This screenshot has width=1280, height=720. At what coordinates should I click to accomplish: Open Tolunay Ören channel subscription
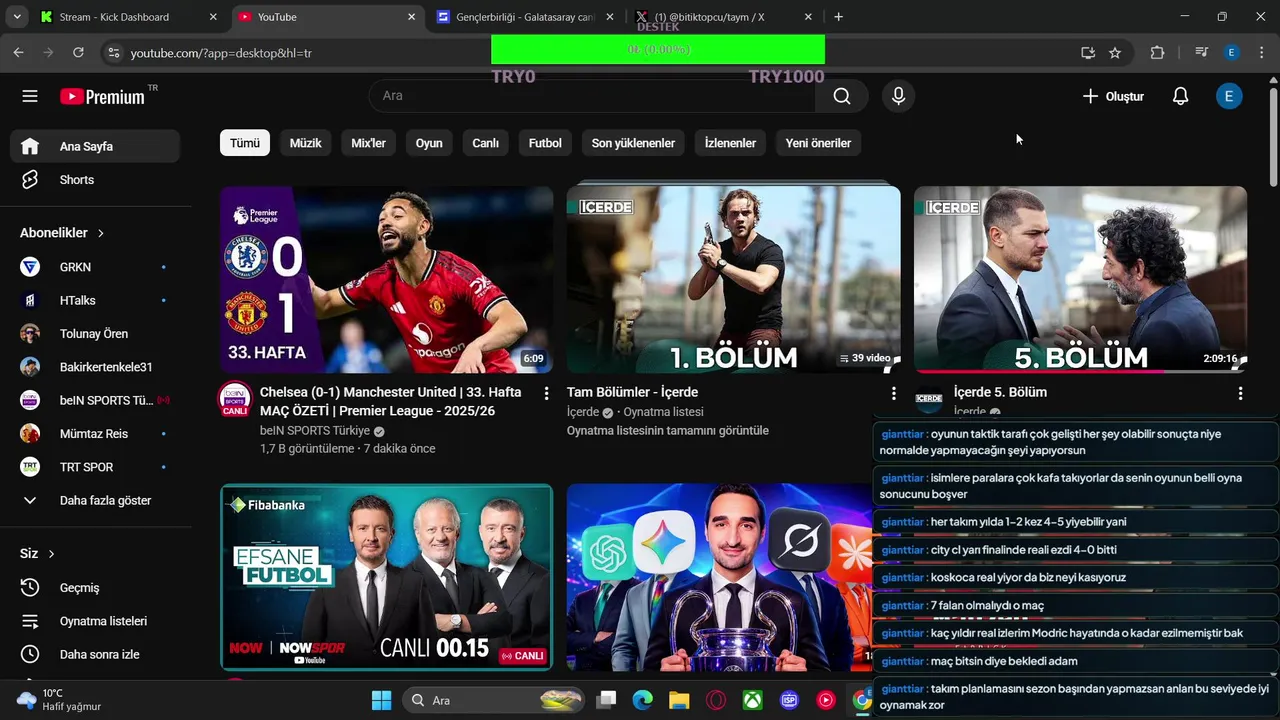(x=95, y=334)
